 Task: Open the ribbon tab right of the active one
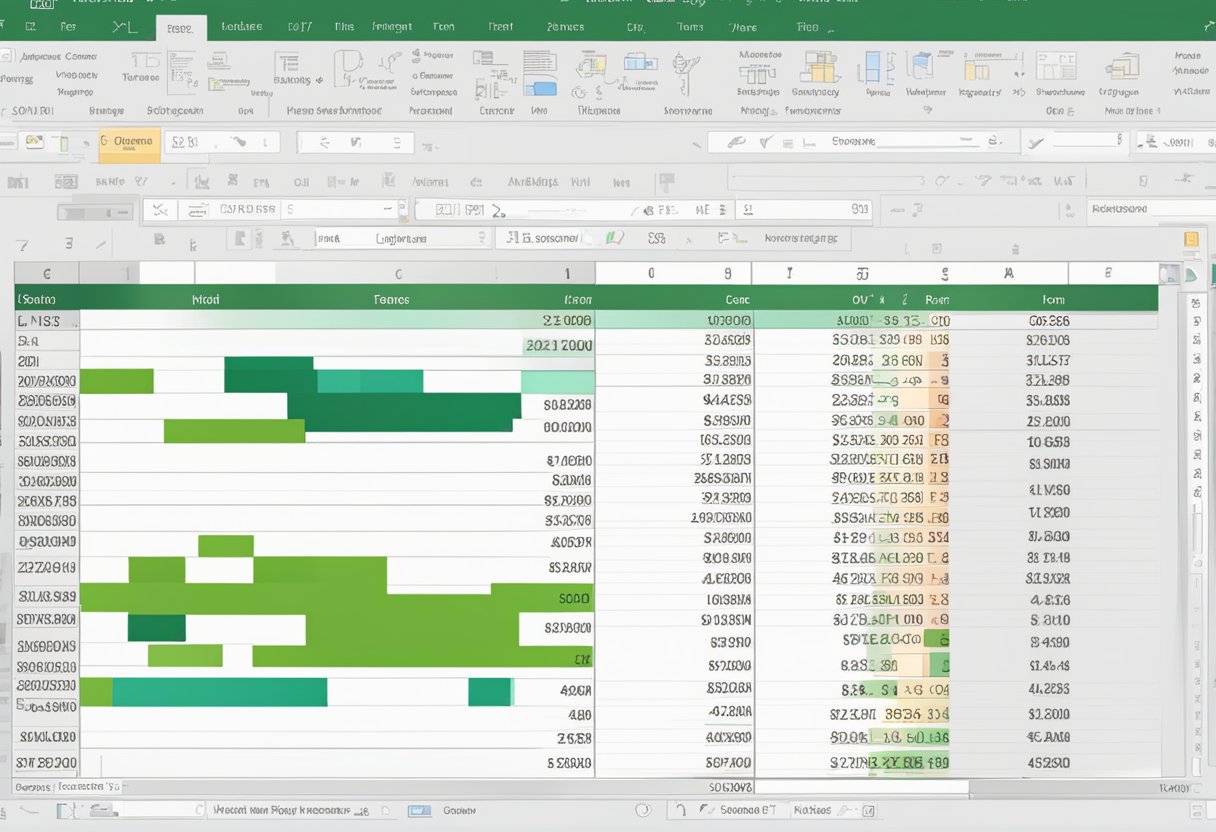click(241, 28)
